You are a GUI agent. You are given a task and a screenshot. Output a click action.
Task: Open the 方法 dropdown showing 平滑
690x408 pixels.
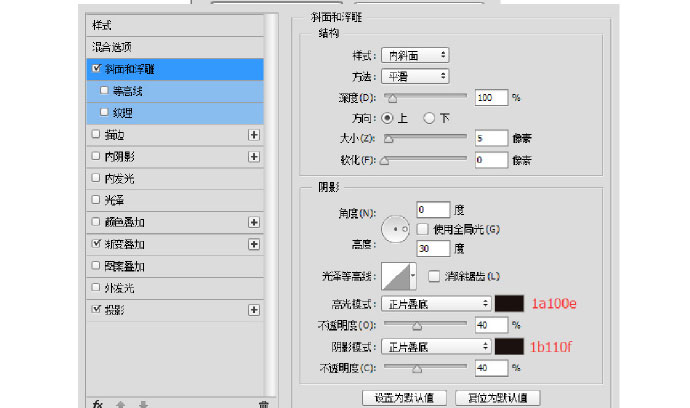coord(415,77)
